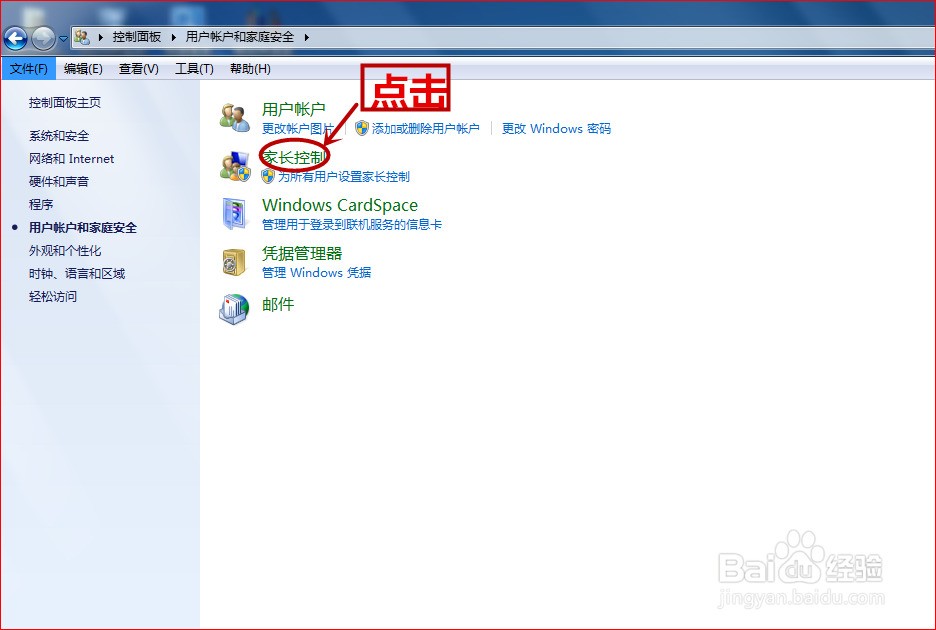The height and width of the screenshot is (630, 936).
Task: Open the 家长控制 heading link
Action: coord(294,158)
